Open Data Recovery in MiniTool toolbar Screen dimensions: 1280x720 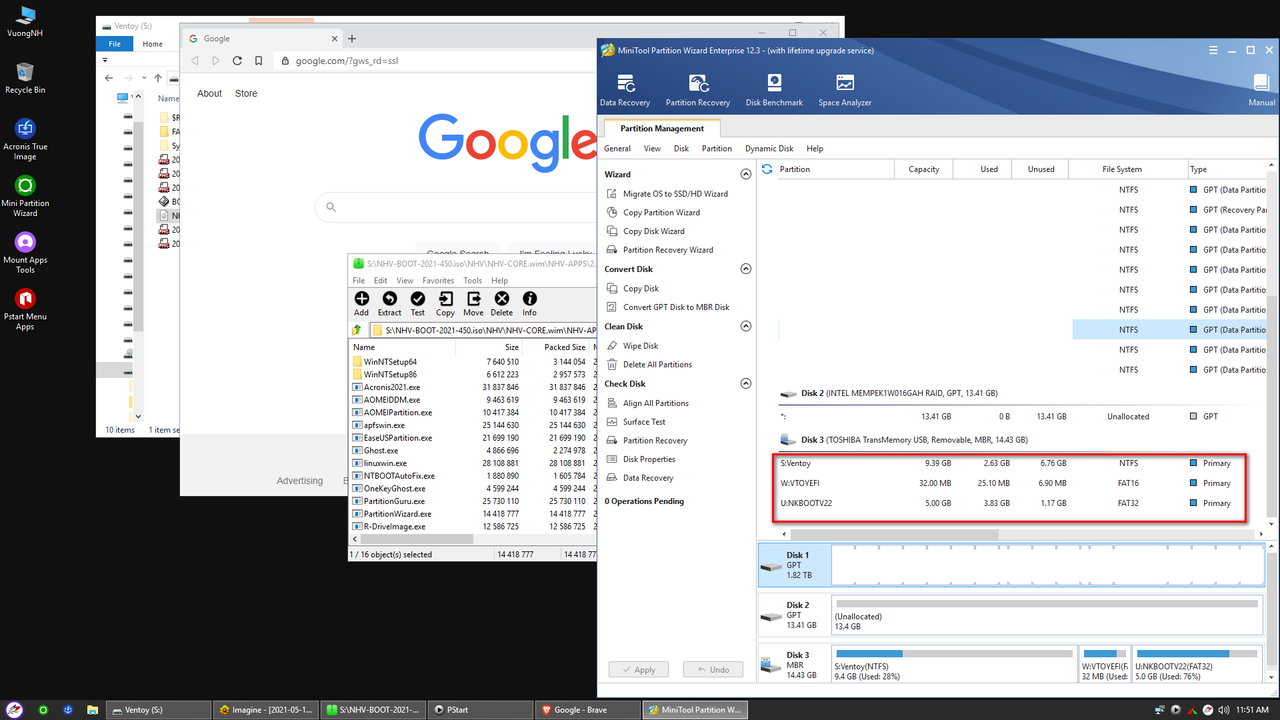pos(624,90)
